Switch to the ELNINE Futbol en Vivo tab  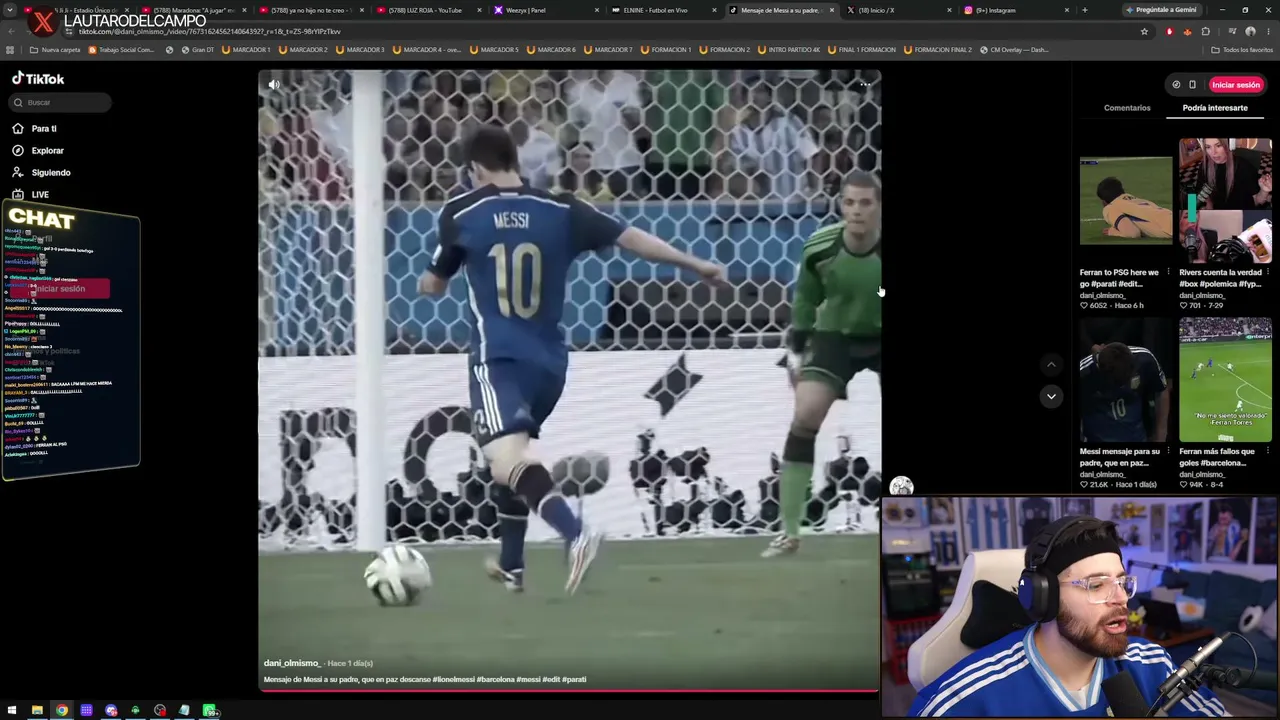click(x=662, y=10)
